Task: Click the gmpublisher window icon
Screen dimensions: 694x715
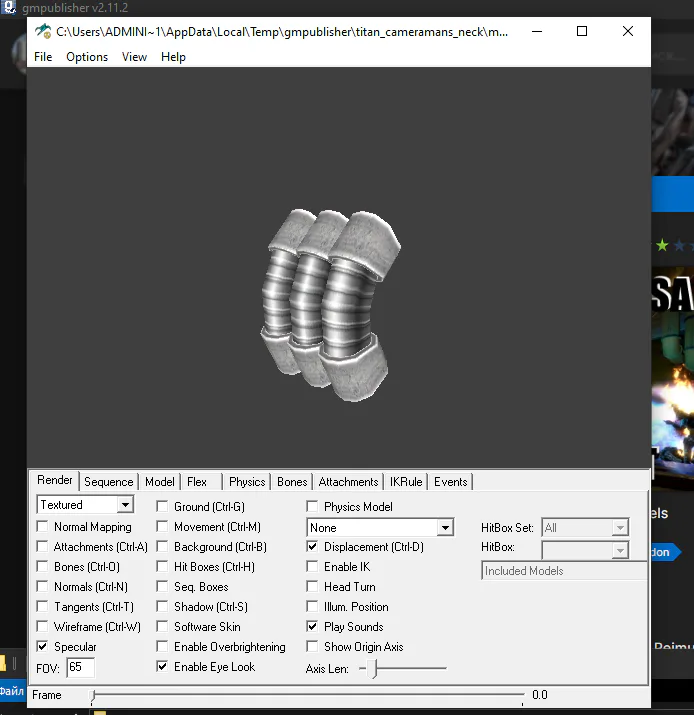Action: pos(9,7)
